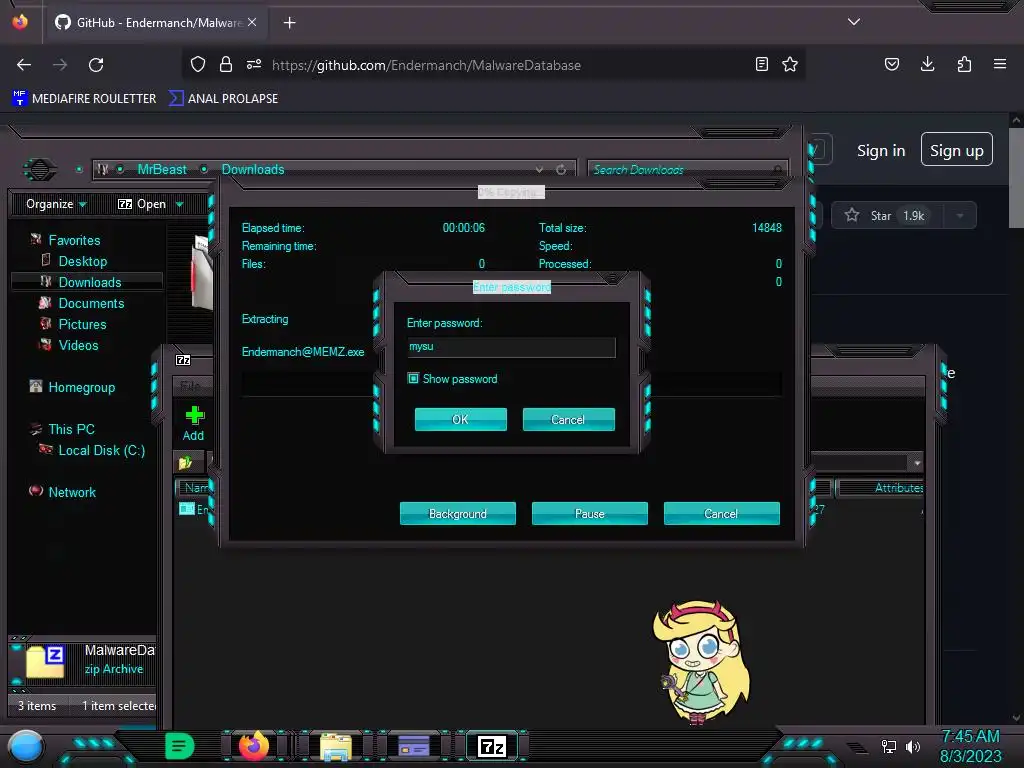1024x768 pixels.
Task: Select Favorites in navigation pane
Action: (74, 240)
